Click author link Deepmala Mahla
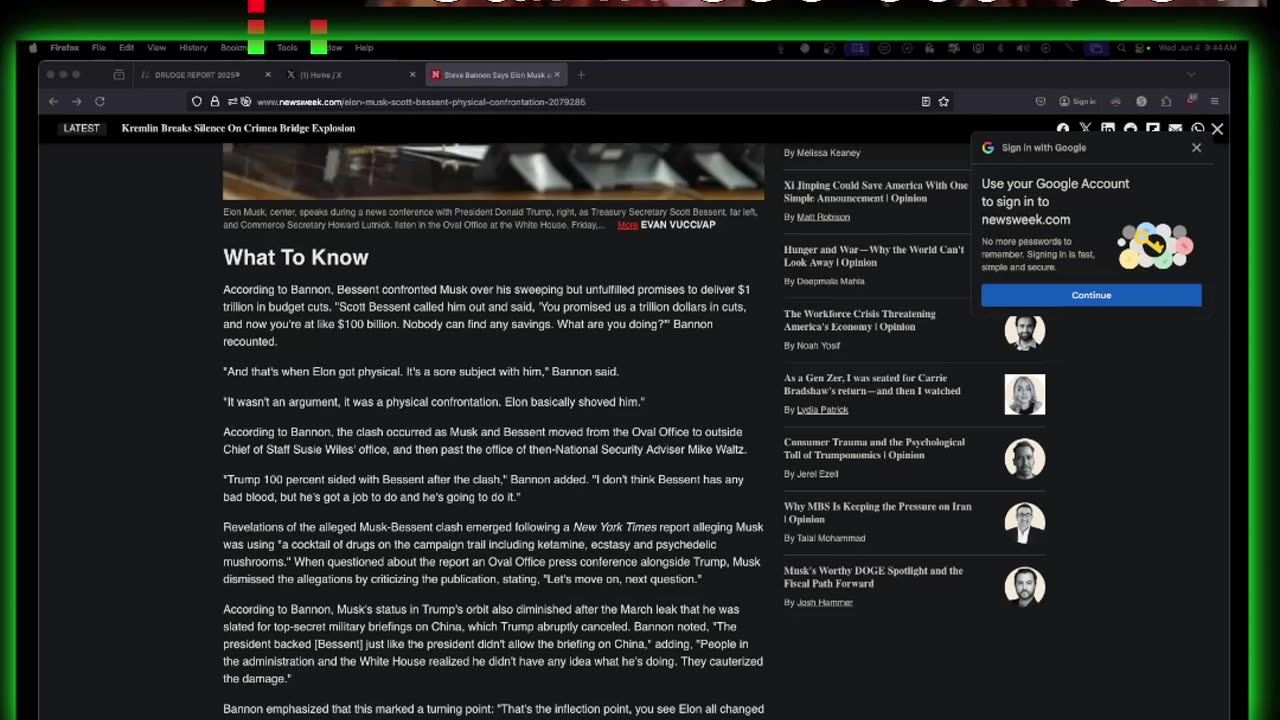This screenshot has width=1280, height=720. click(x=830, y=281)
